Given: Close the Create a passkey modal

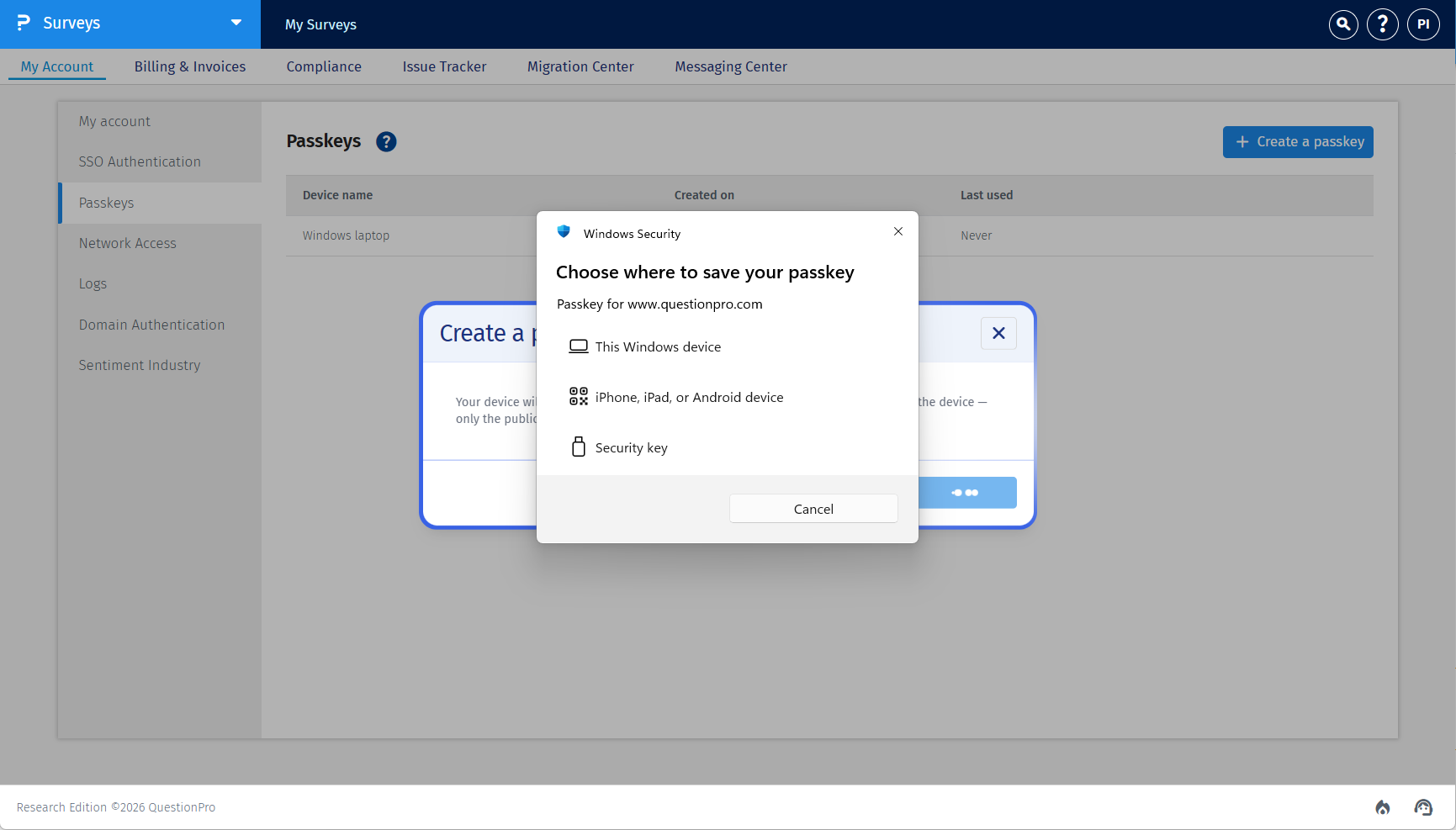Looking at the screenshot, I should point(998,333).
